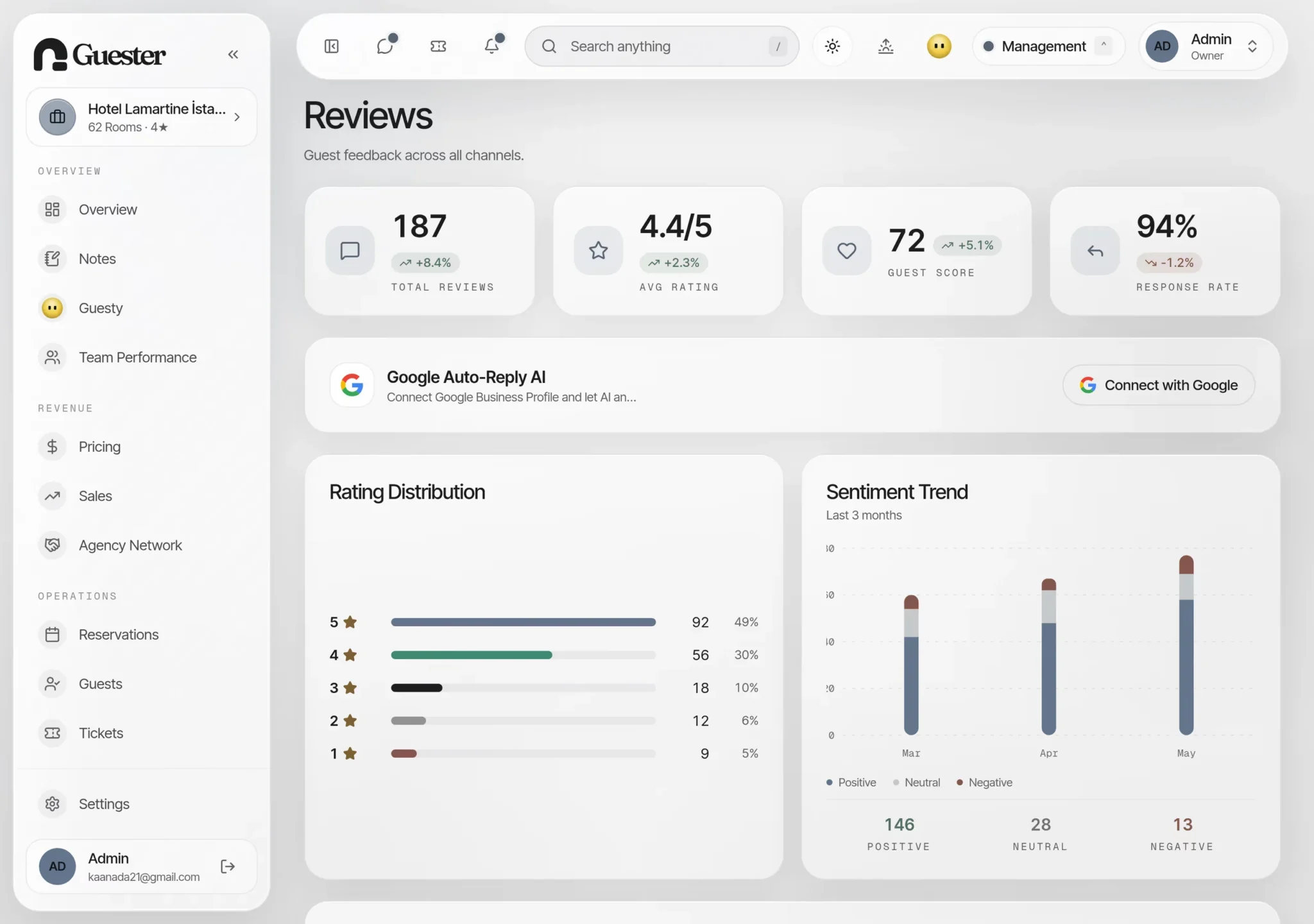
Task: Click the Google logo in Auto-Reply card
Action: pos(352,385)
